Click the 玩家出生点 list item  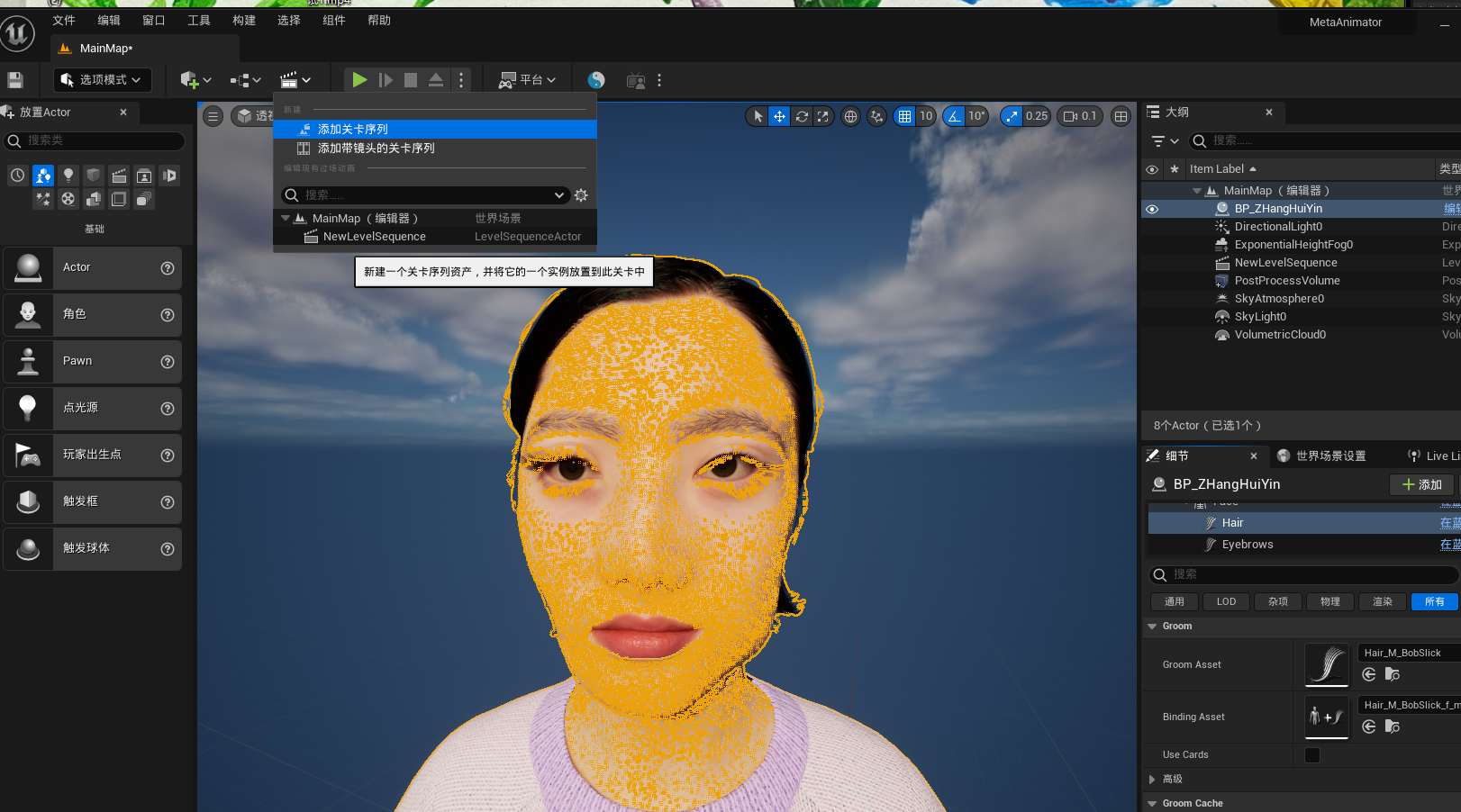coord(93,455)
